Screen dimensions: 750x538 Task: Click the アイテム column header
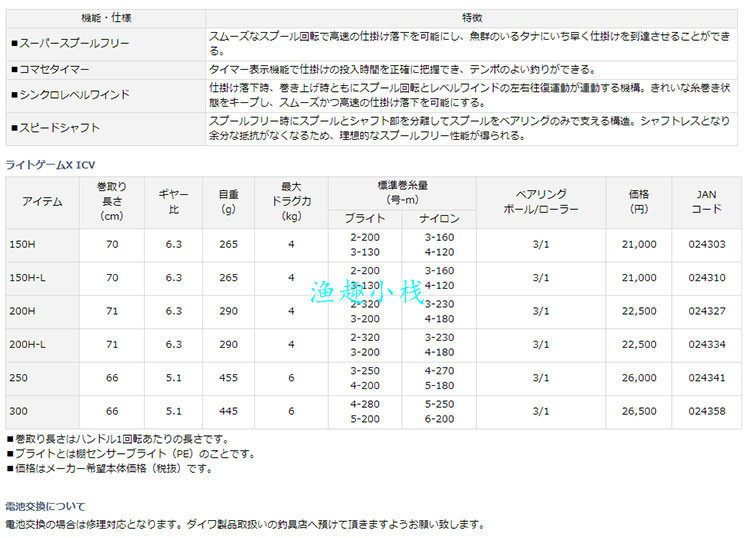[x=42, y=202]
